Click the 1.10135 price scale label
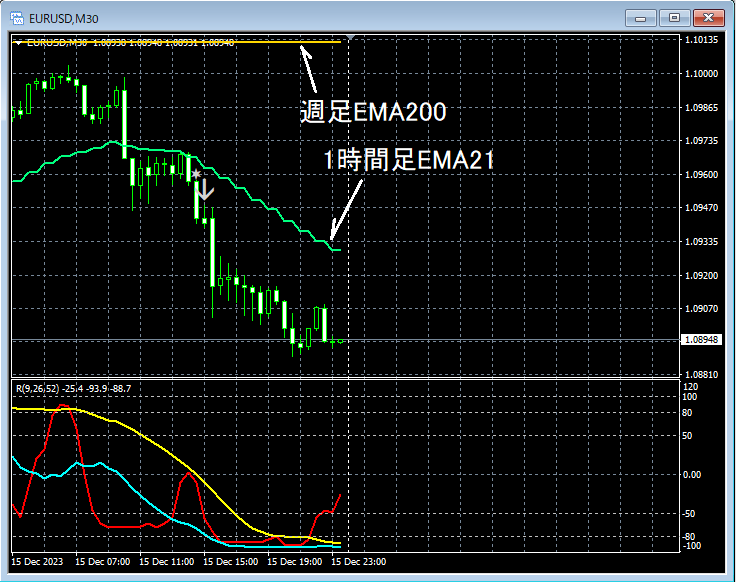This screenshot has width=737, height=582. (x=701, y=39)
